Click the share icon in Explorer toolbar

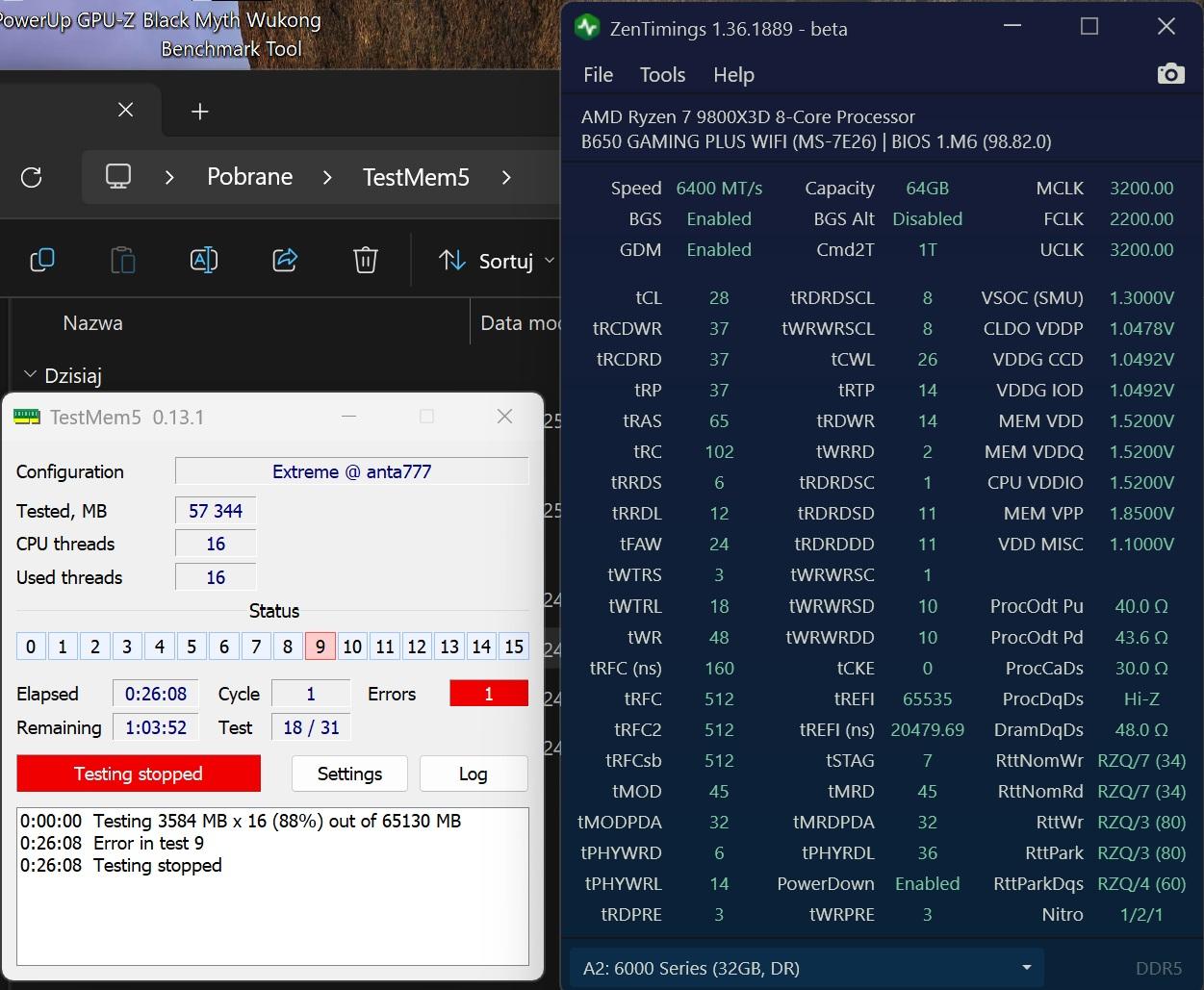pos(285,260)
